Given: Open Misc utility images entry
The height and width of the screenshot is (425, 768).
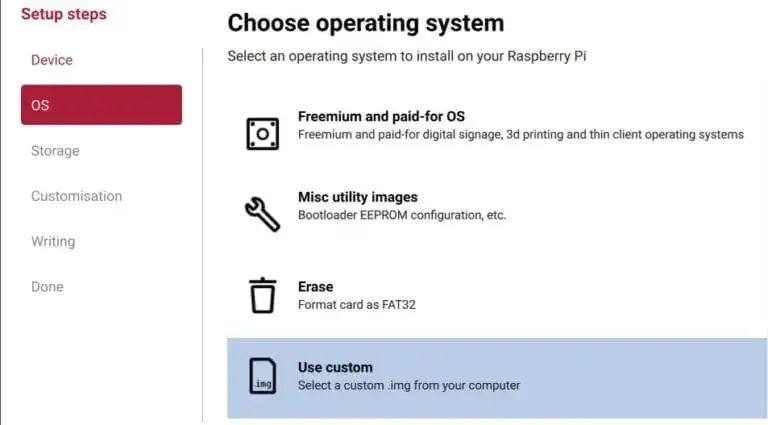Looking at the screenshot, I should pyautogui.click(x=357, y=197).
